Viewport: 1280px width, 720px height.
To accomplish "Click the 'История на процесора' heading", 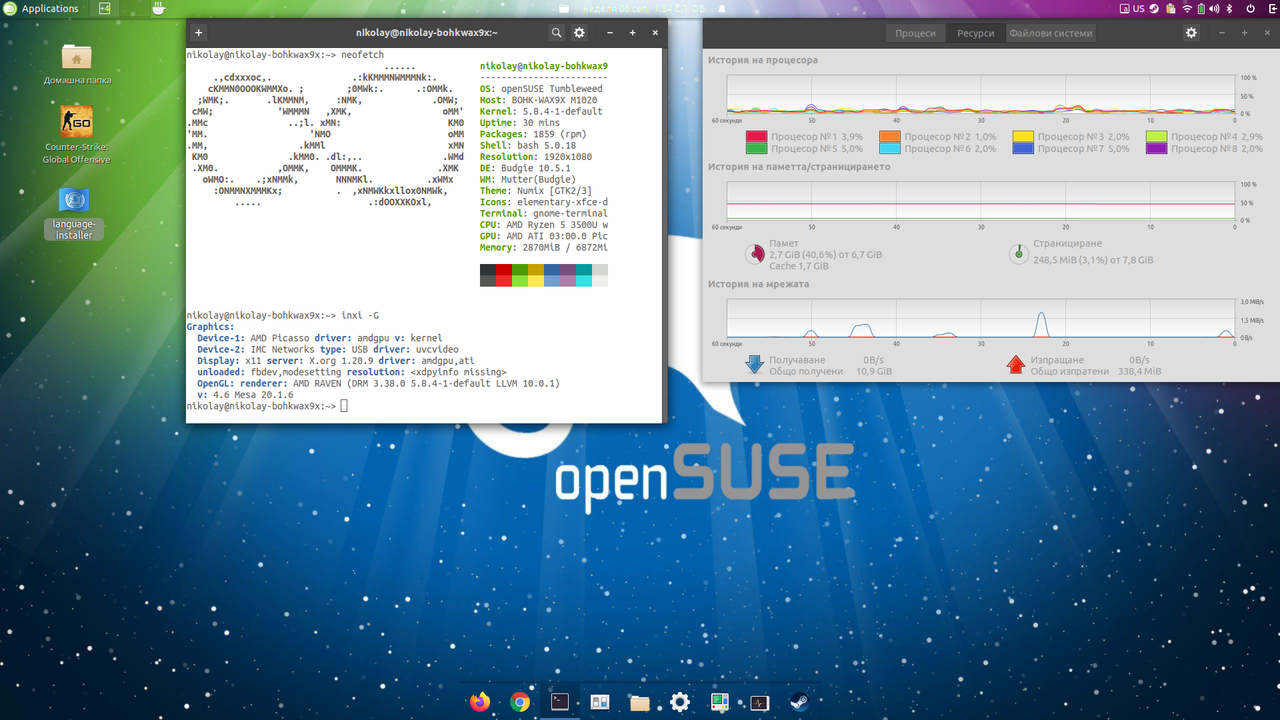I will [763, 60].
